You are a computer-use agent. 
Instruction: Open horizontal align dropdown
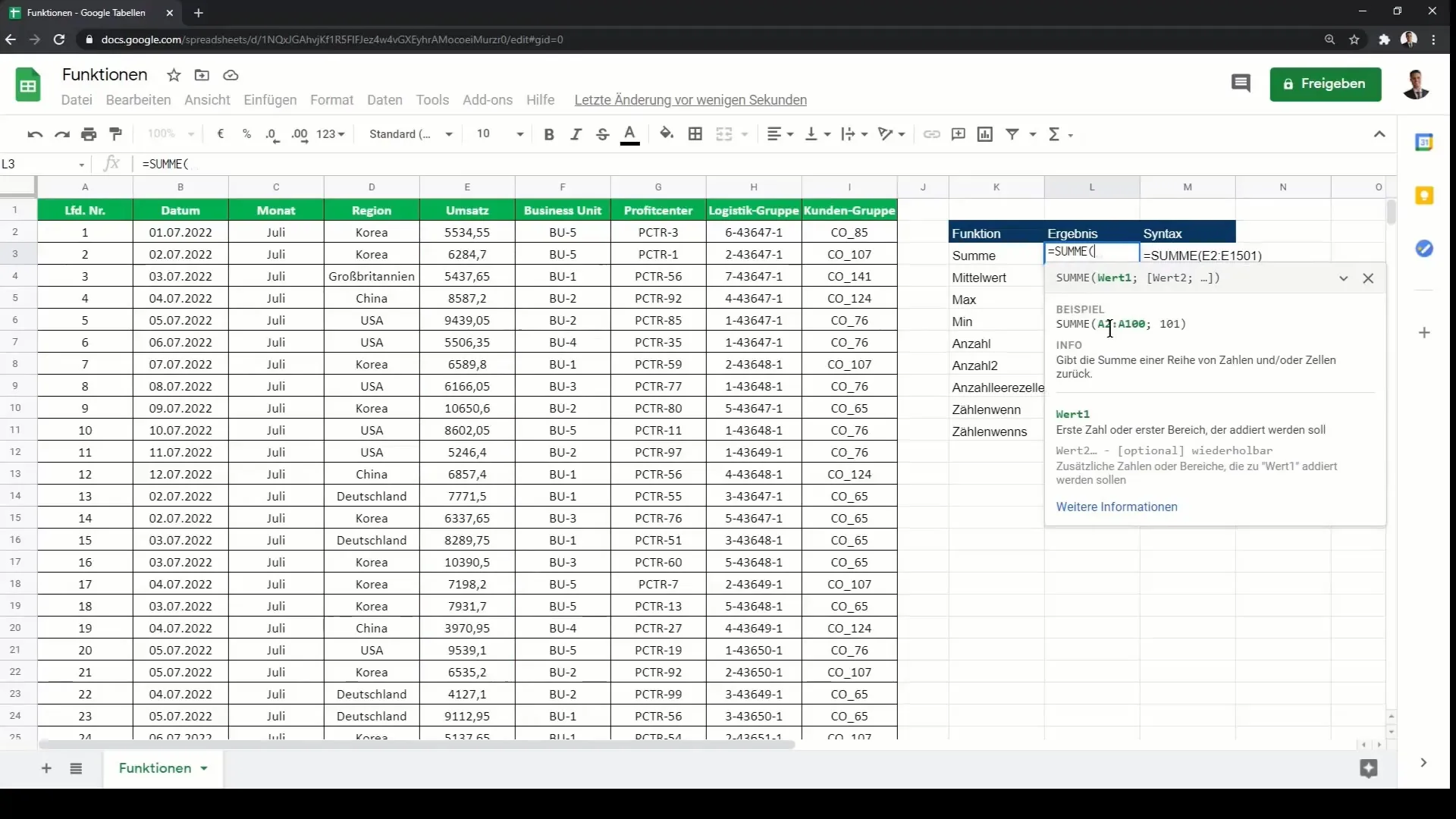click(x=780, y=134)
